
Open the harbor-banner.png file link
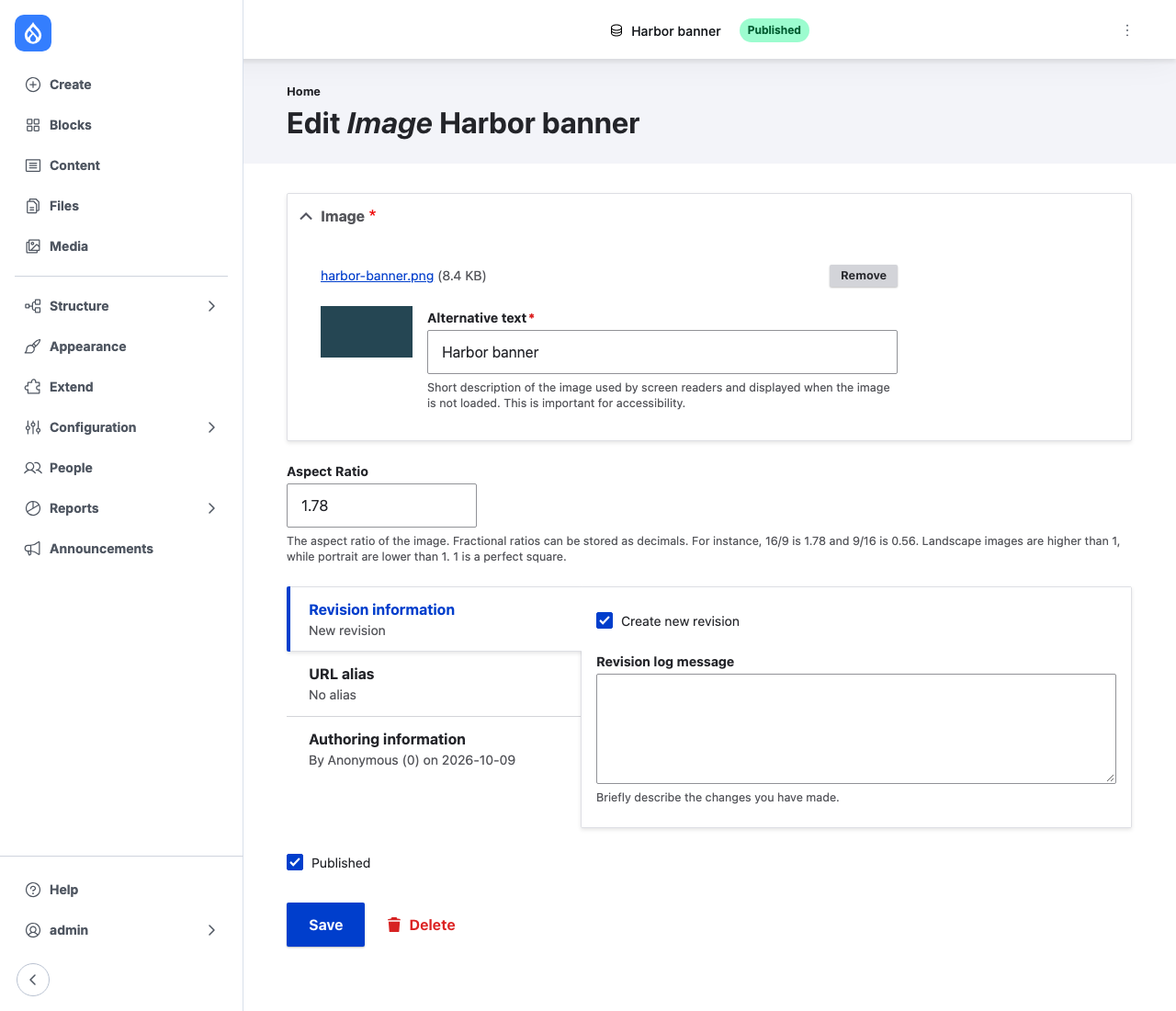click(x=377, y=276)
